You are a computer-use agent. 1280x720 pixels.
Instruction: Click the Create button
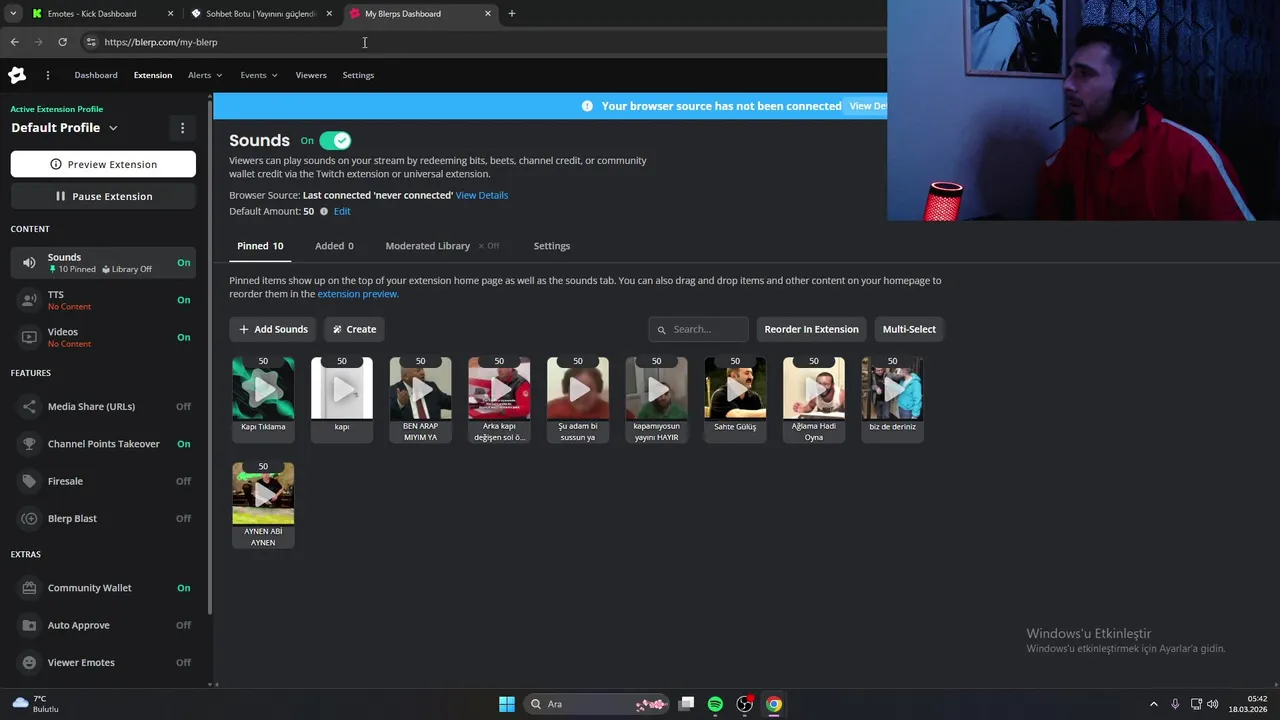tap(354, 329)
